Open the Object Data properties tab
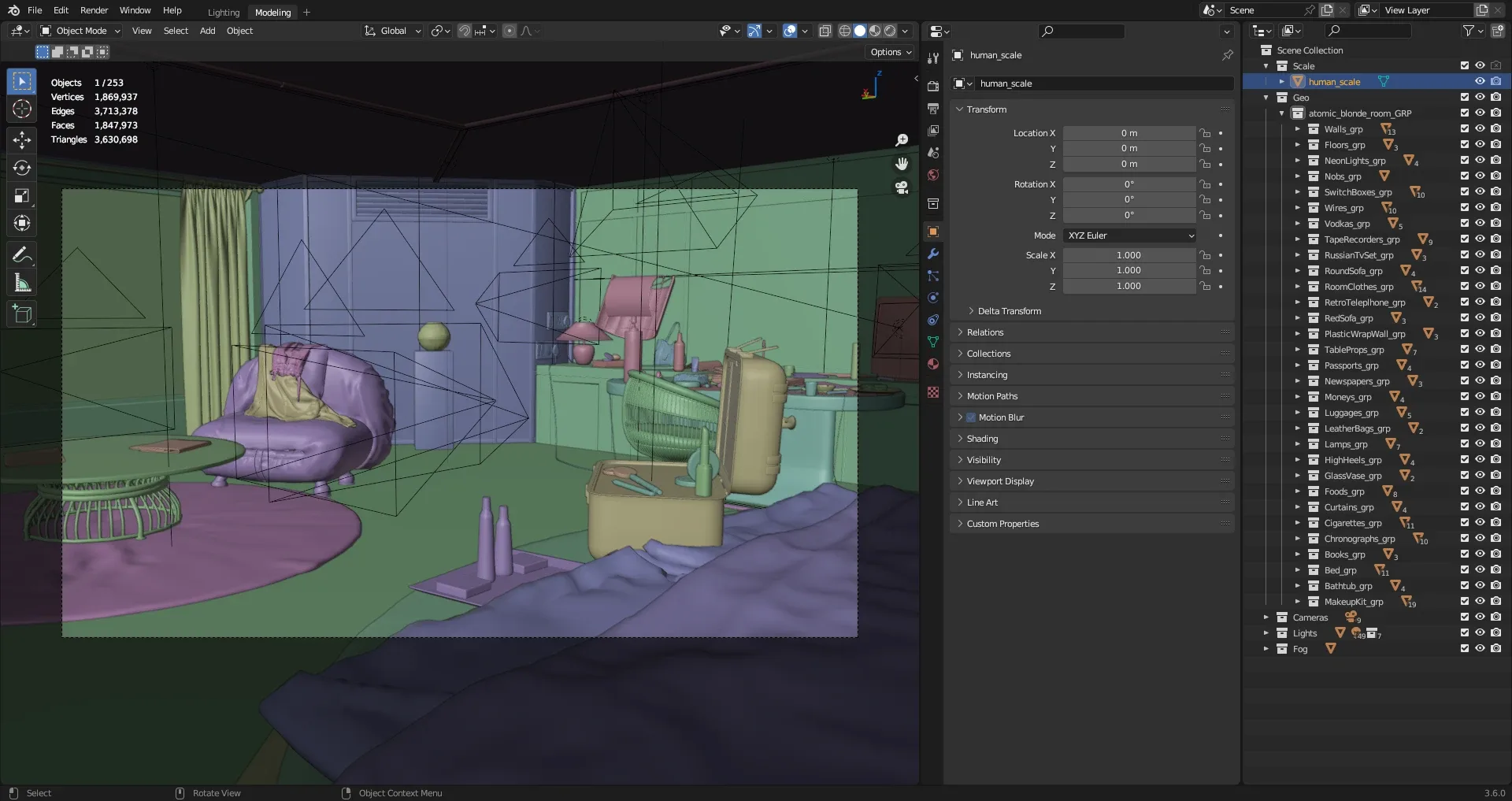 (x=933, y=342)
